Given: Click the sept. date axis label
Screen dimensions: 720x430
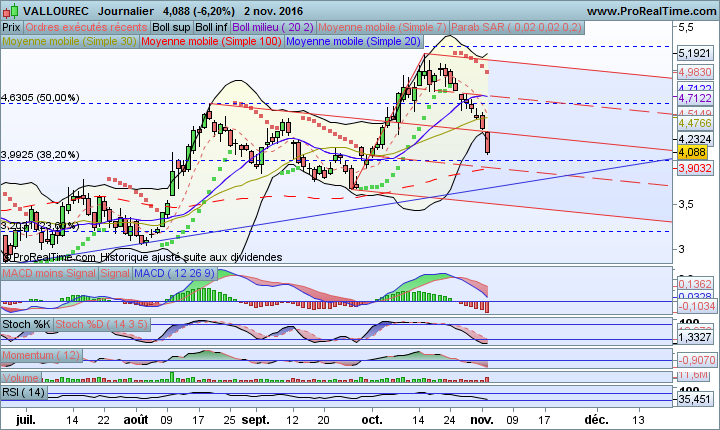Looking at the screenshot, I should (x=255, y=419).
